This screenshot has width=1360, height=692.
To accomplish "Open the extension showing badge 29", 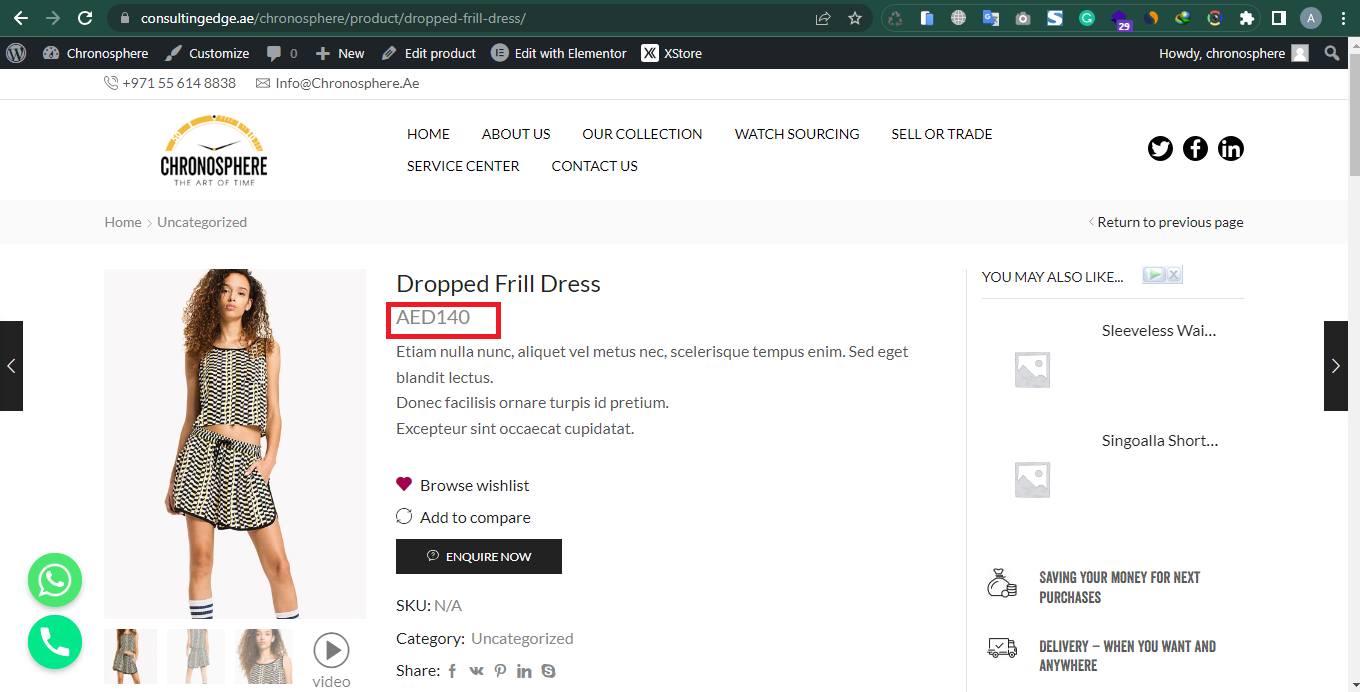I will [x=1121, y=19].
